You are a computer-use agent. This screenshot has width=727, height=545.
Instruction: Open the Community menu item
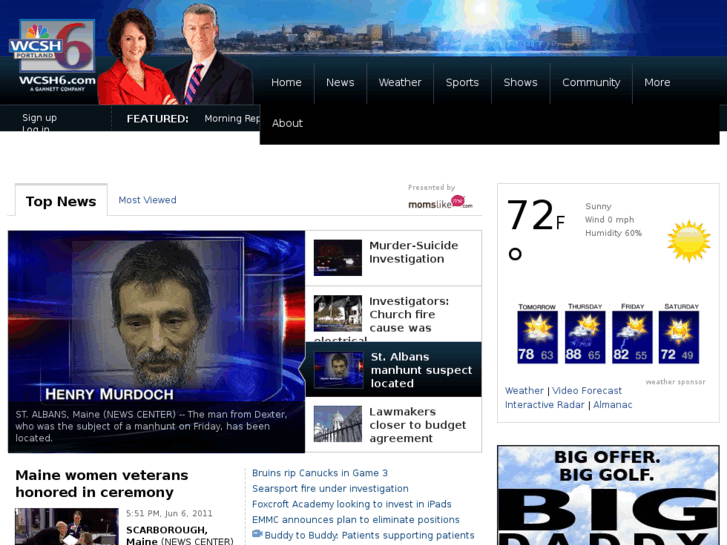tap(591, 83)
